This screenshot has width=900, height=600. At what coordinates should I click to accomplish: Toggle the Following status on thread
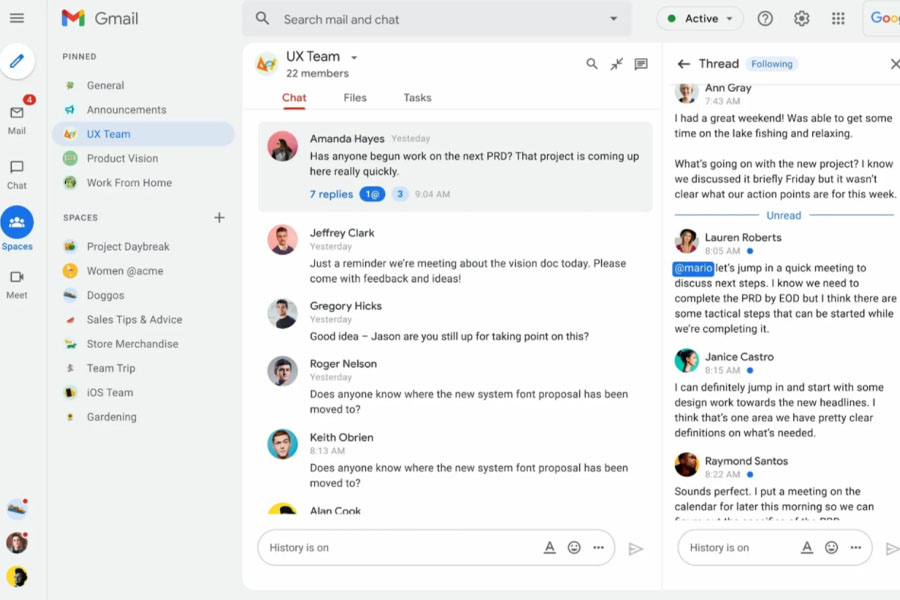[x=771, y=64]
